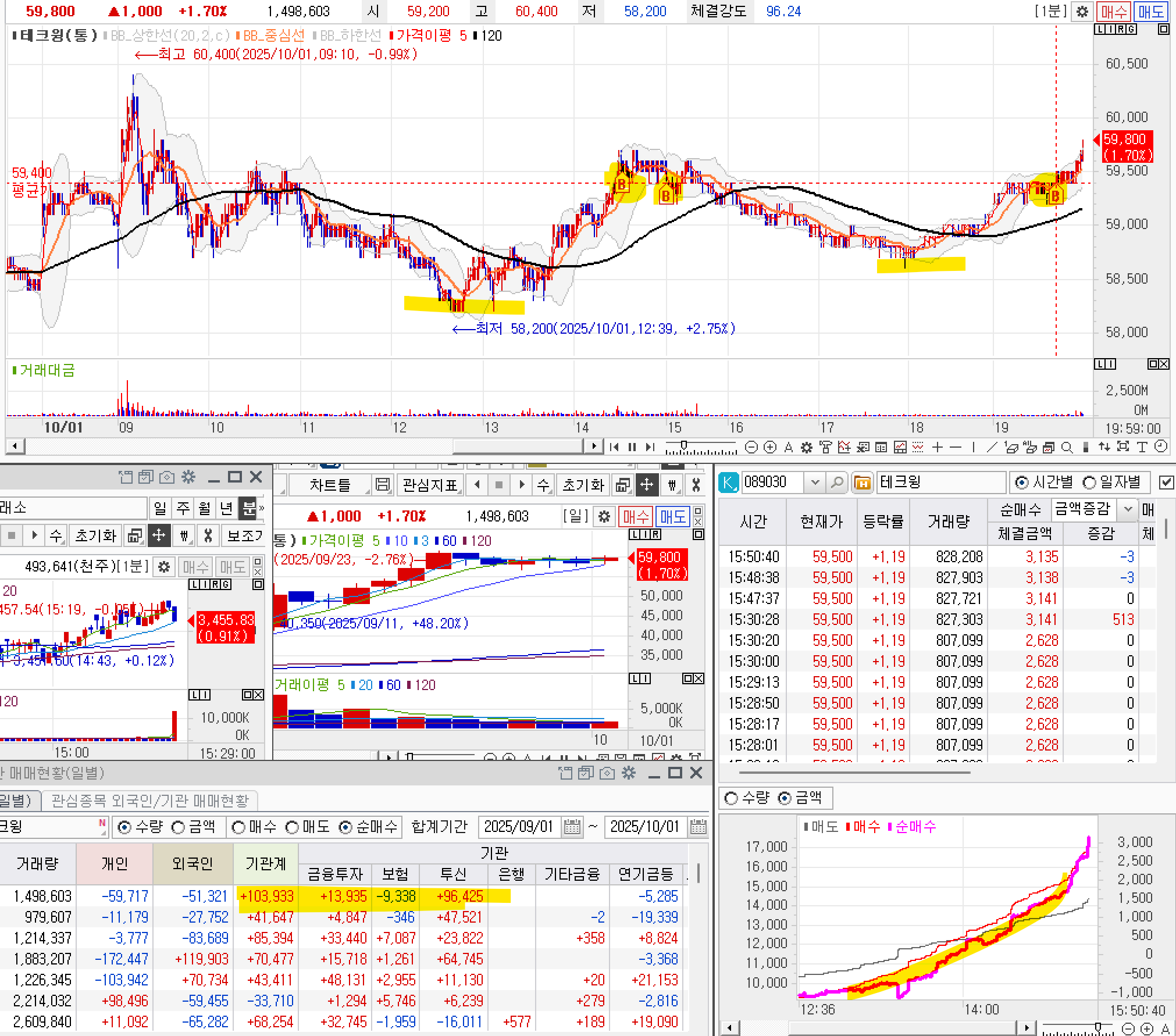Click the 초기화 button in middle chart toolbar
Image resolution: width=1176 pixels, height=1036 pixels.
583,485
